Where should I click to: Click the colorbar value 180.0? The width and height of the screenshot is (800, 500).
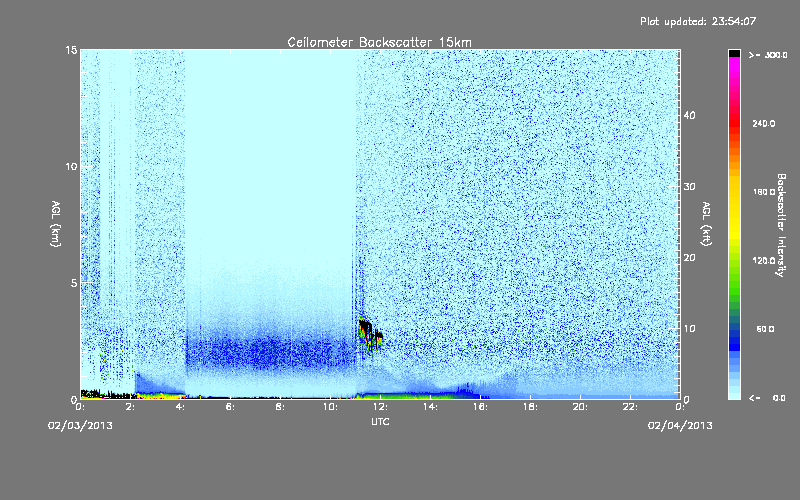click(x=763, y=192)
